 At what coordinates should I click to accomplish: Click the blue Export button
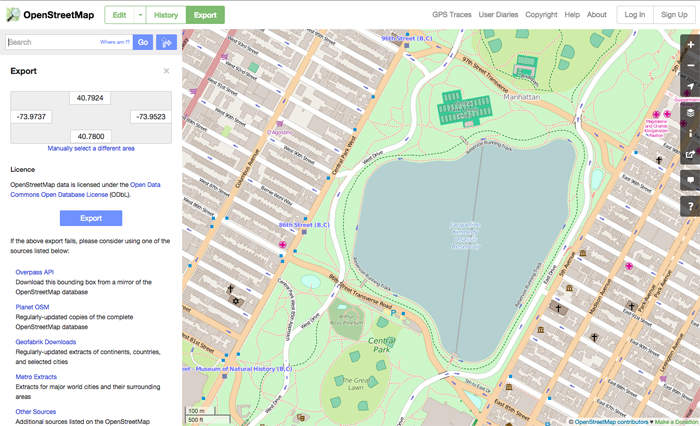[91, 218]
